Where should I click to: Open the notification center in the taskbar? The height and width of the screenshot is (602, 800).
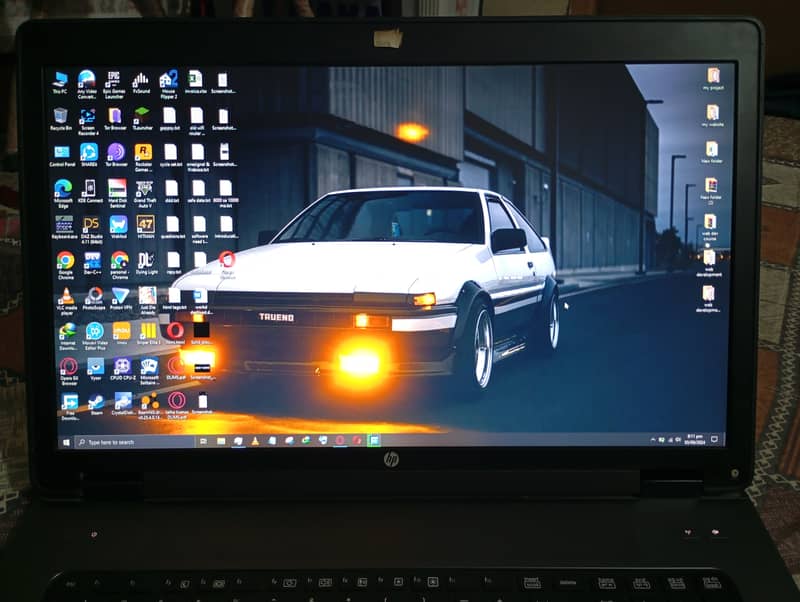[715, 439]
